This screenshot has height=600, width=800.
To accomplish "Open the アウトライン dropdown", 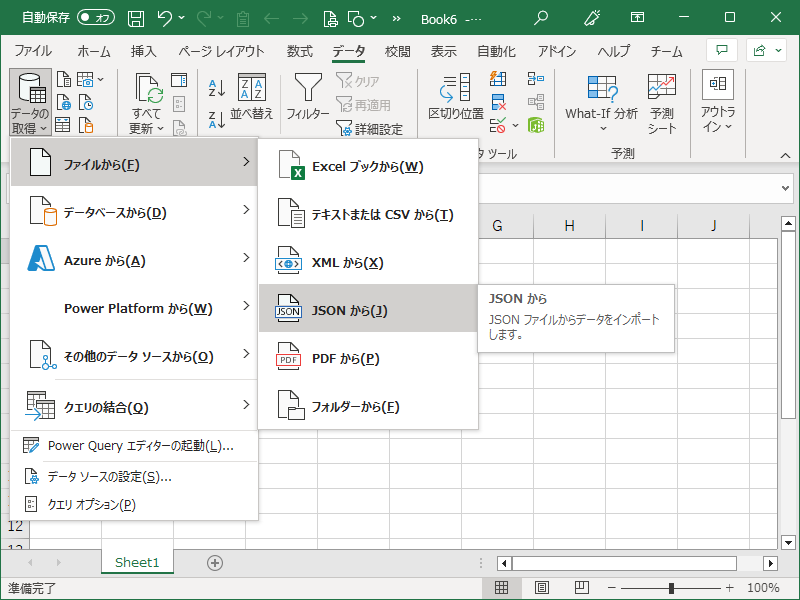I will (x=717, y=102).
